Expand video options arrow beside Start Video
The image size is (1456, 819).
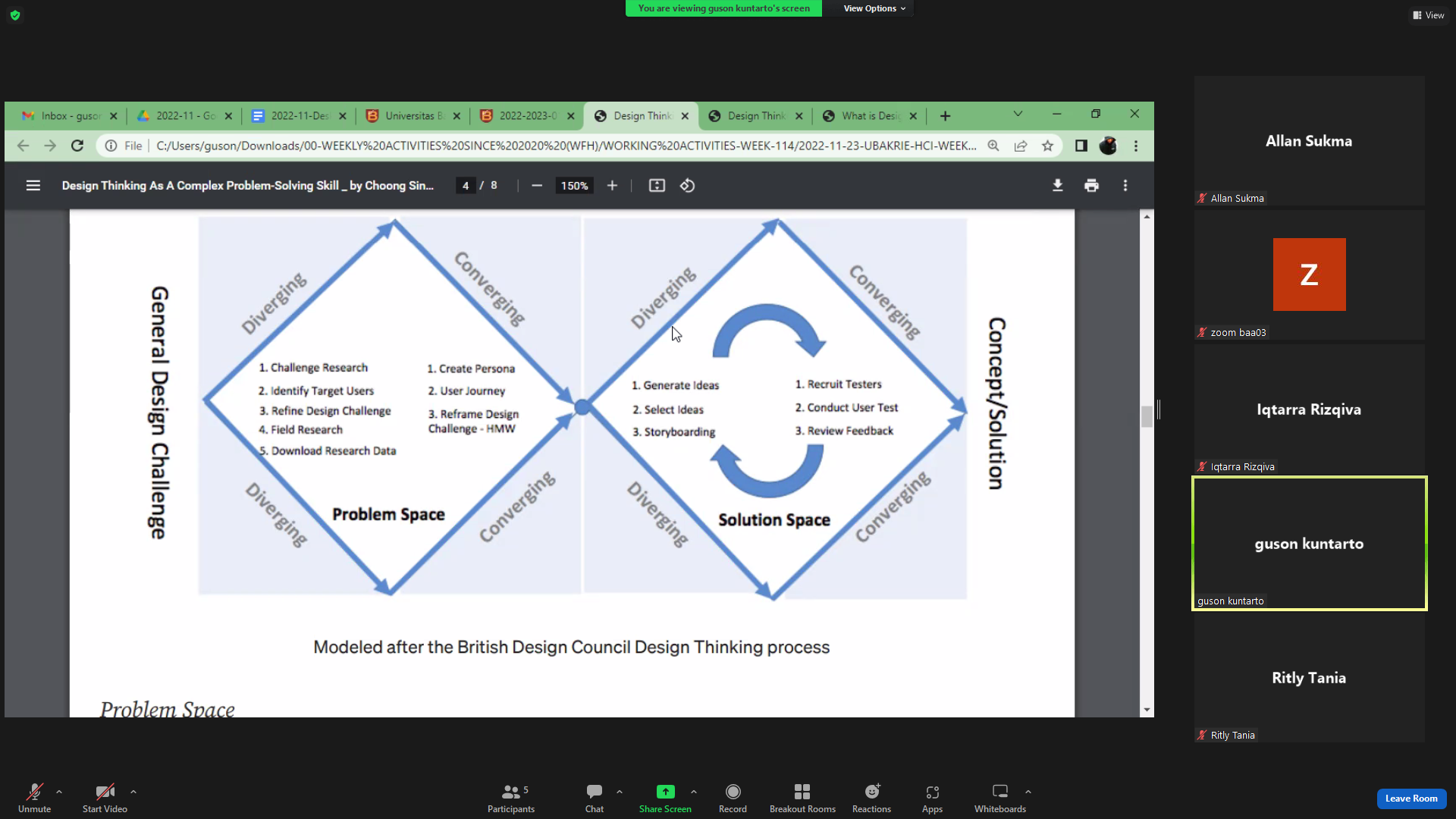pos(133,792)
